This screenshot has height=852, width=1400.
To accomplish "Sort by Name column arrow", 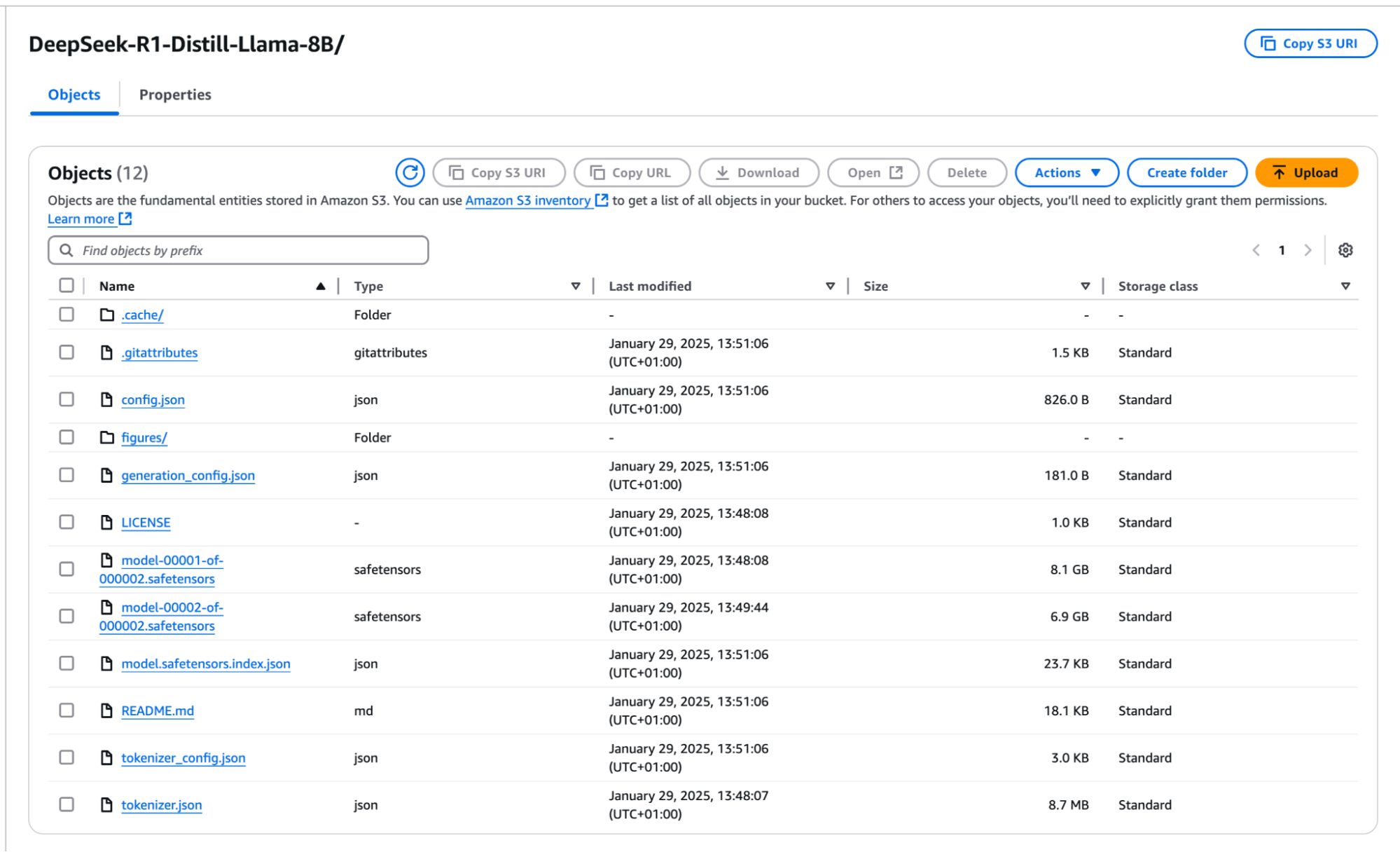I will coord(320,286).
